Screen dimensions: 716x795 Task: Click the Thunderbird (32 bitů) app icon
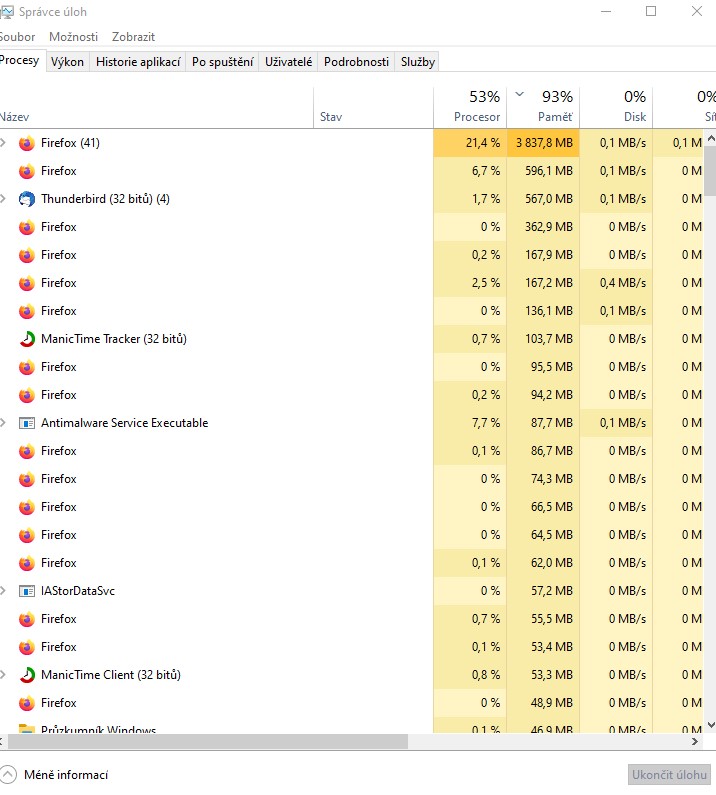pyautogui.click(x=27, y=199)
